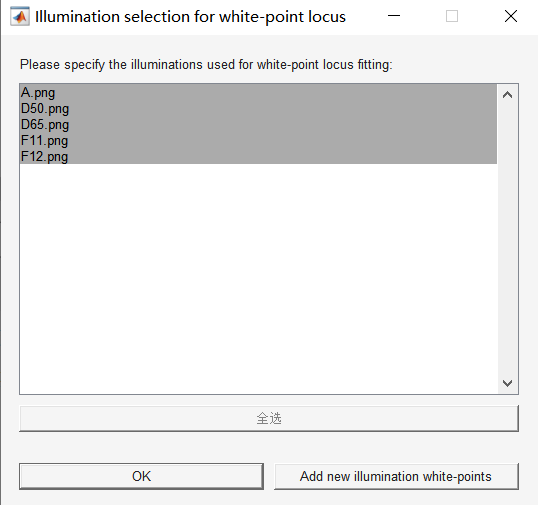Select F12.png in the list
Image resolution: width=538 pixels, height=505 pixels.
click(x=258, y=156)
